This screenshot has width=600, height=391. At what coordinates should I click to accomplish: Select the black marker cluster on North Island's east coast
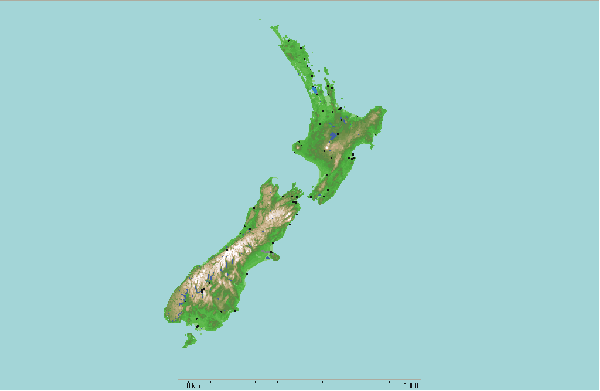(x=352, y=156)
